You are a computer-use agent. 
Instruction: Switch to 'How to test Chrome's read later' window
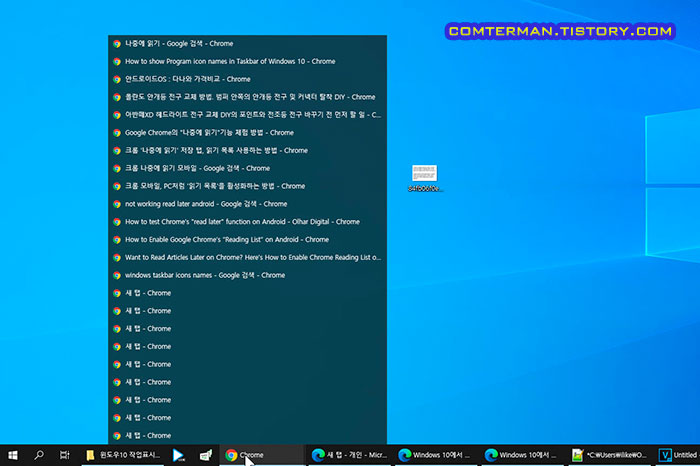click(x=247, y=222)
